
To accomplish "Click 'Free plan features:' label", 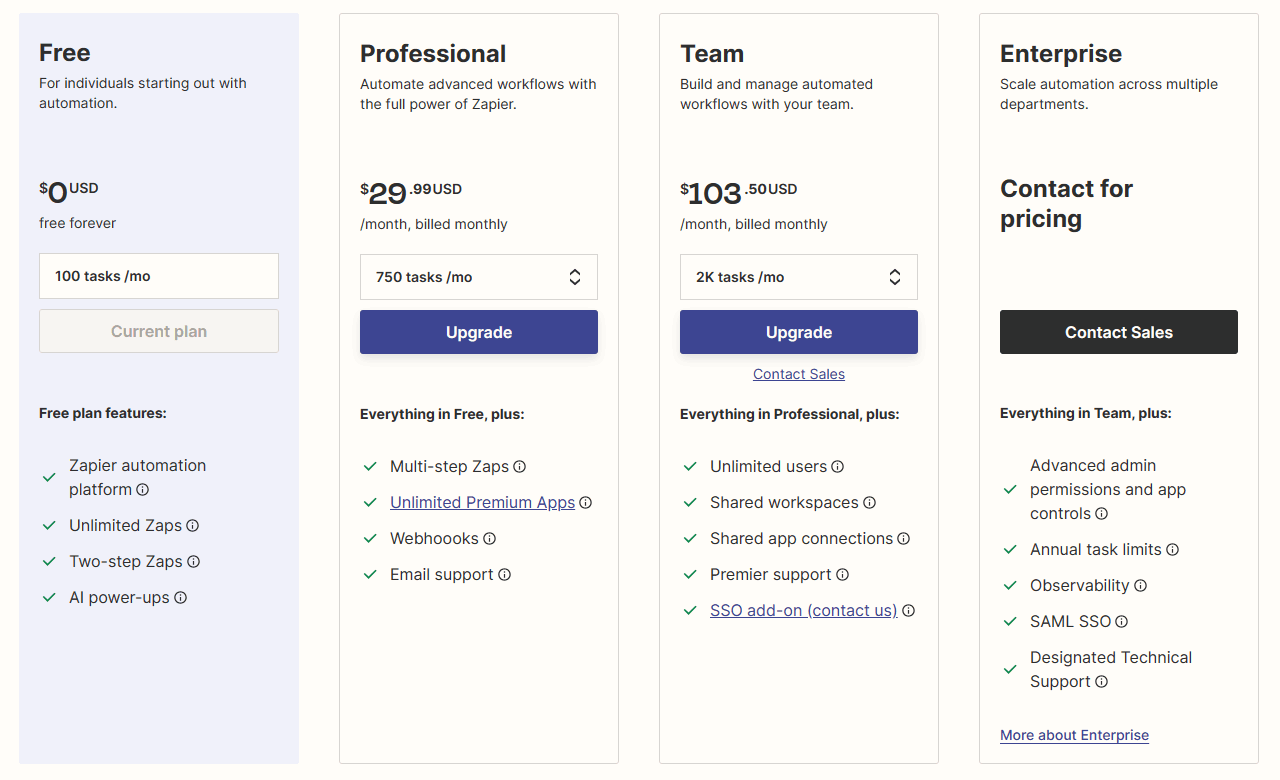I will point(103,413).
